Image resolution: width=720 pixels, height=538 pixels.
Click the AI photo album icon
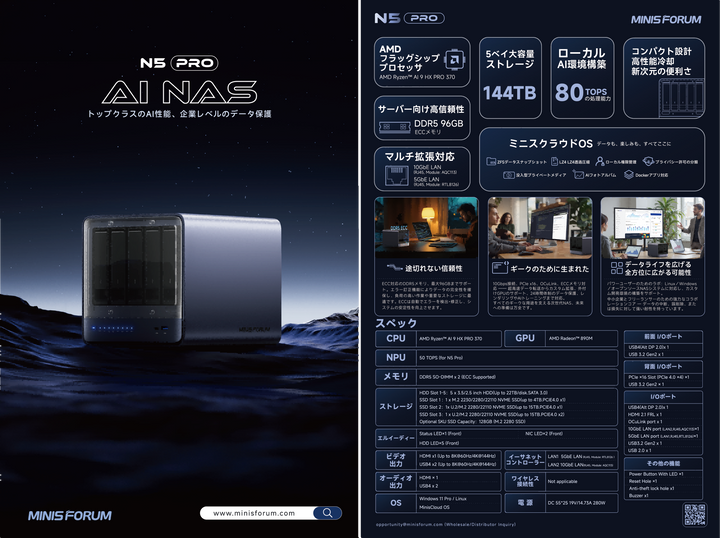coord(580,175)
